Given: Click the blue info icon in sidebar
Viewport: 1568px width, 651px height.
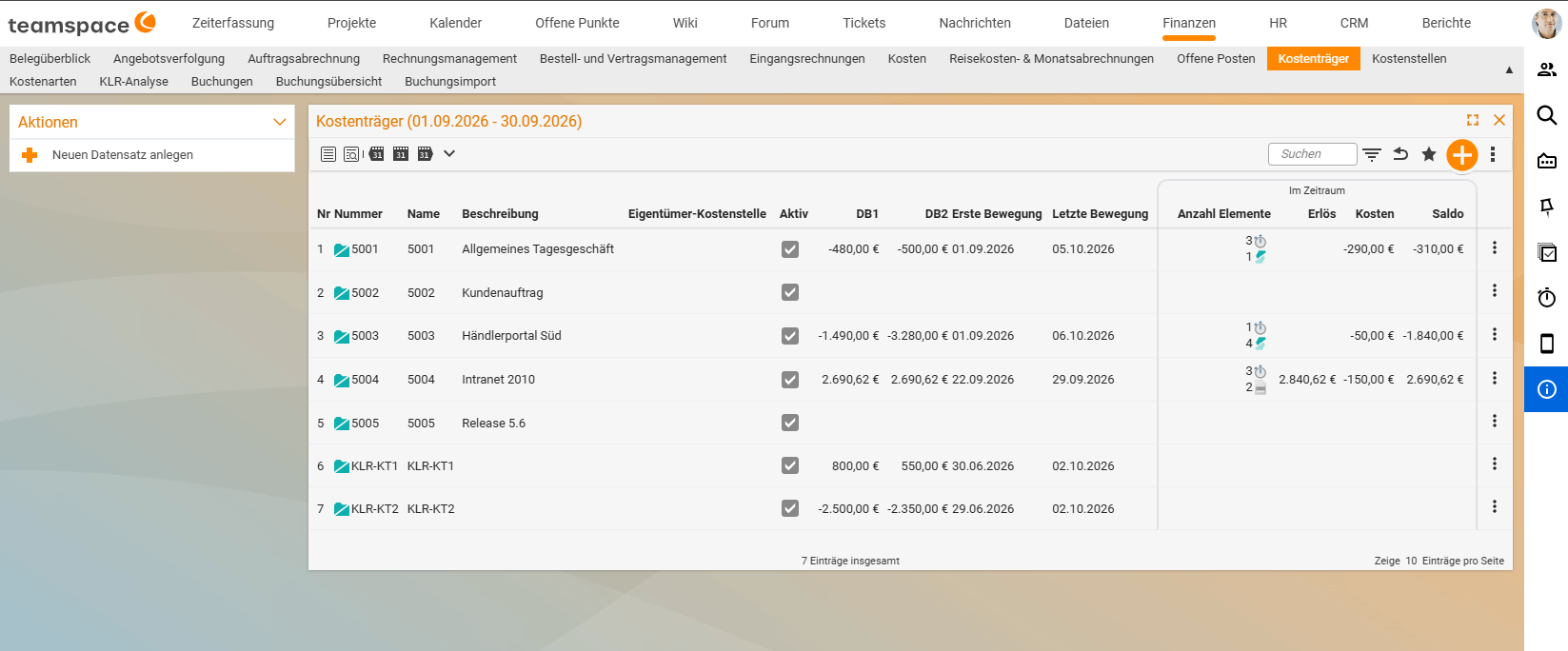Looking at the screenshot, I should pyautogui.click(x=1547, y=389).
